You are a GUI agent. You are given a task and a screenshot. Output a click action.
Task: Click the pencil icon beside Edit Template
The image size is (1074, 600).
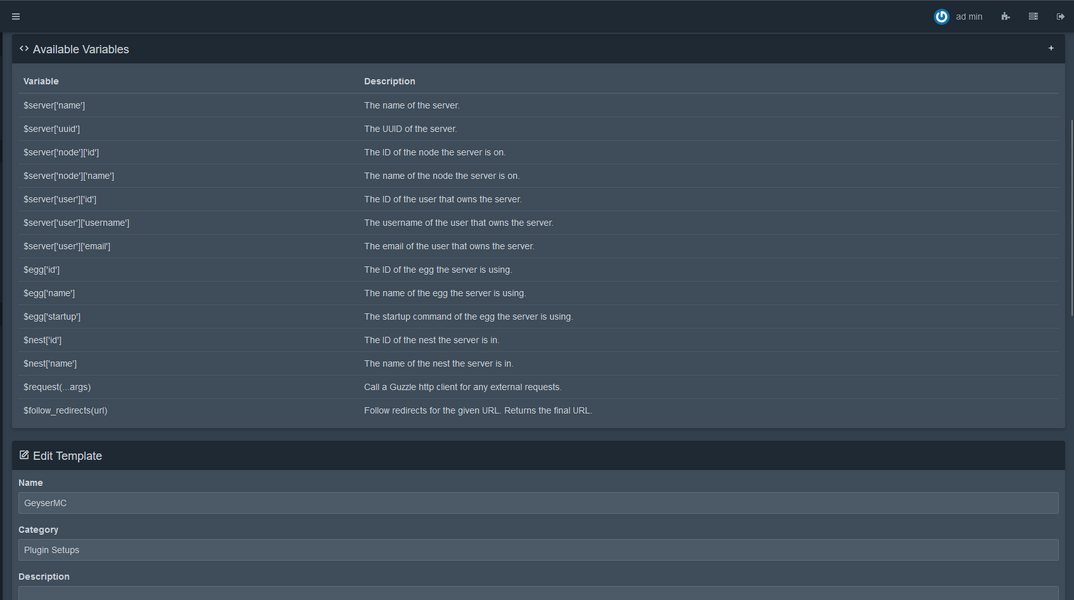24,455
